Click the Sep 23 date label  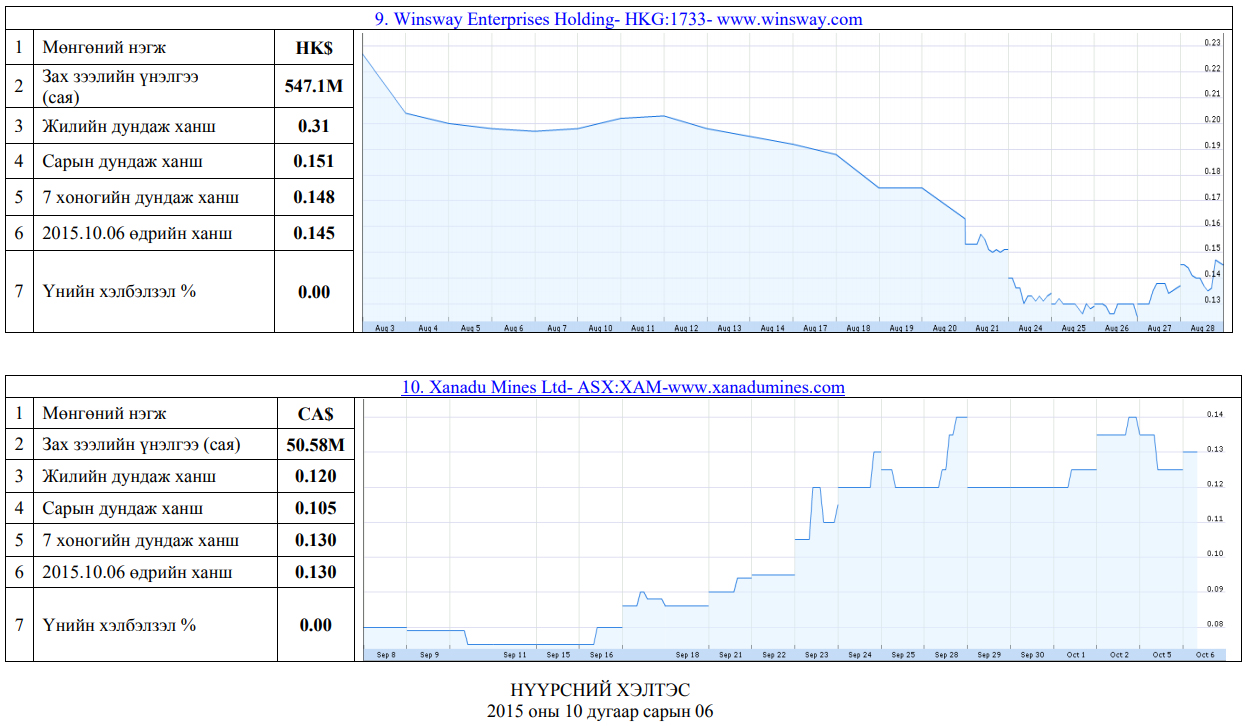point(816,655)
